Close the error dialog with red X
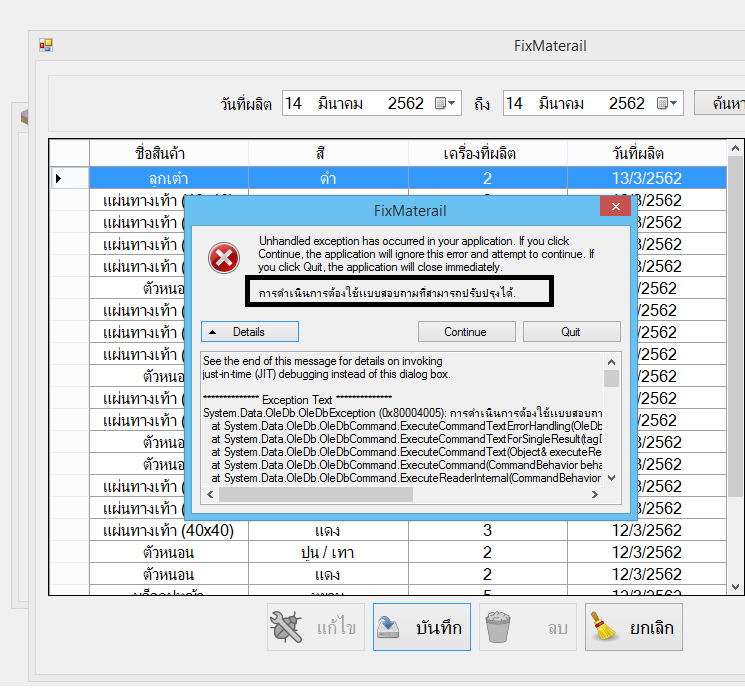This screenshot has width=745, height=691. pyautogui.click(x=614, y=210)
